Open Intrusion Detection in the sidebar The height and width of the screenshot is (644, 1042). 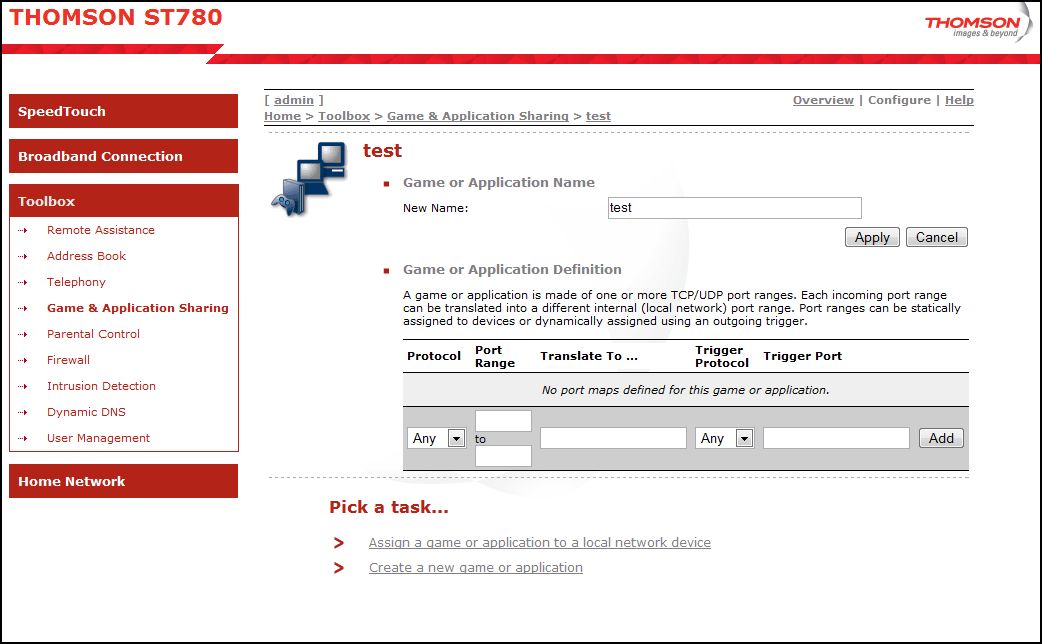[102, 385]
